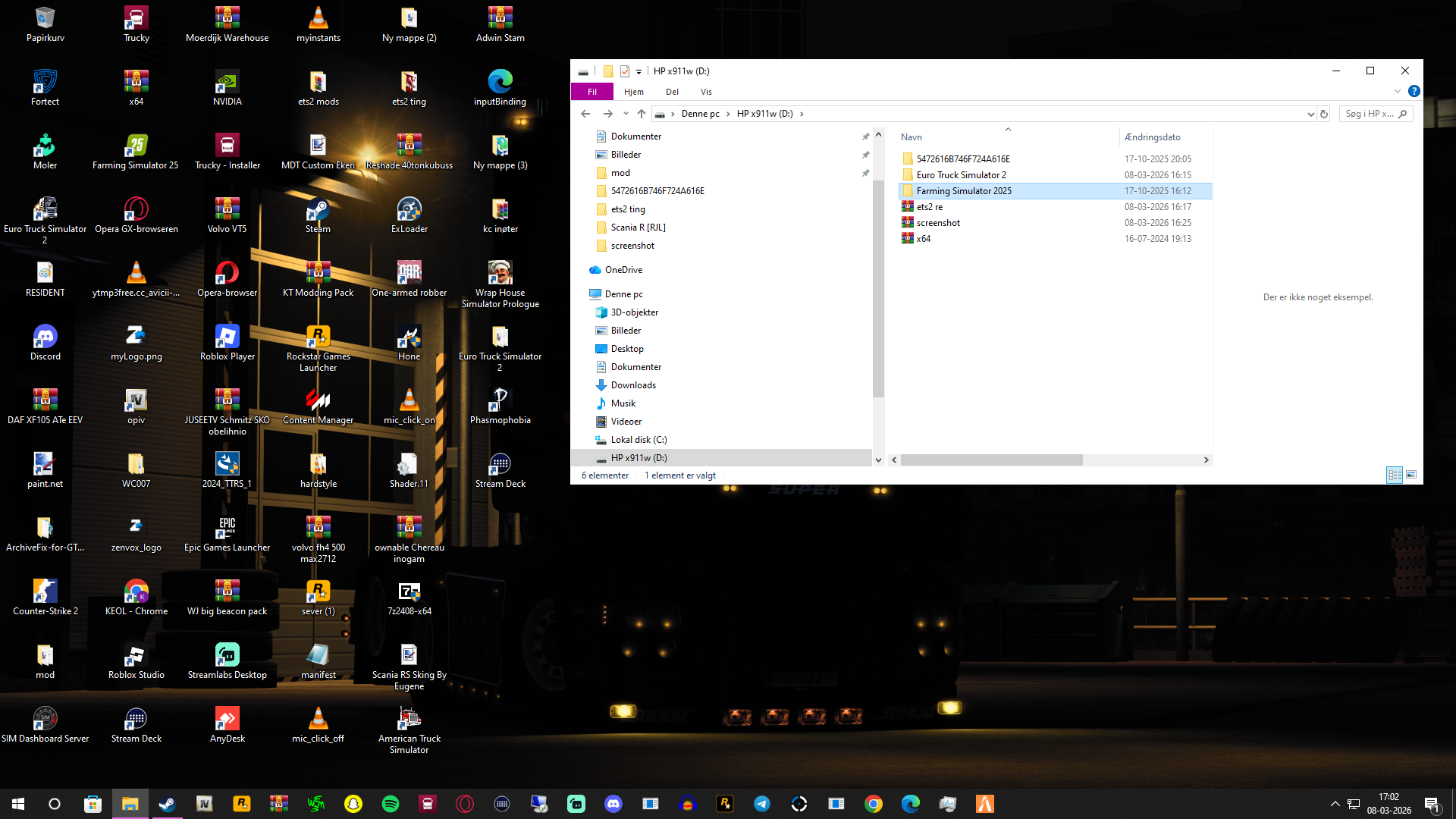The image size is (1456, 819).
Task: Switch to the large icons view toggle
Action: tap(1411, 475)
